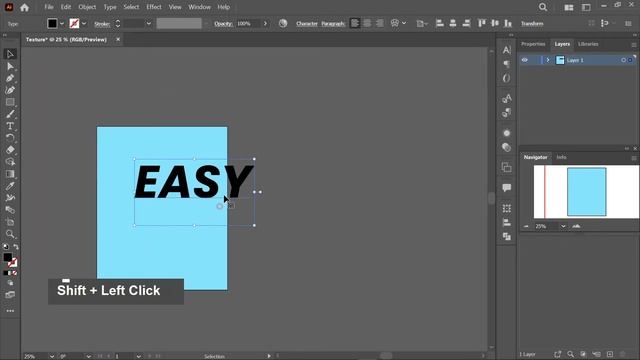This screenshot has height=360, width=640.
Task: Toggle screen mode button in toolbar
Action: pos(10,295)
